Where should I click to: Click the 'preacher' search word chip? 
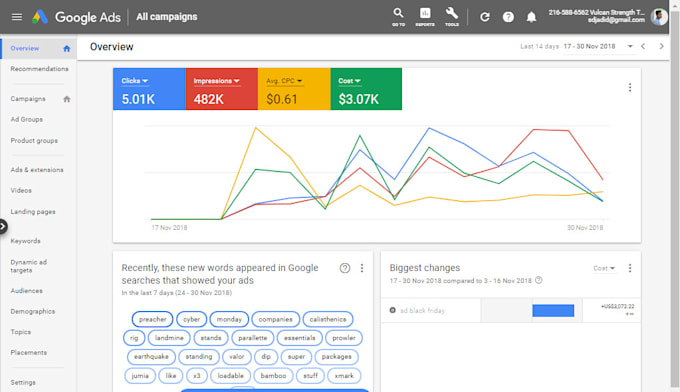(x=153, y=319)
